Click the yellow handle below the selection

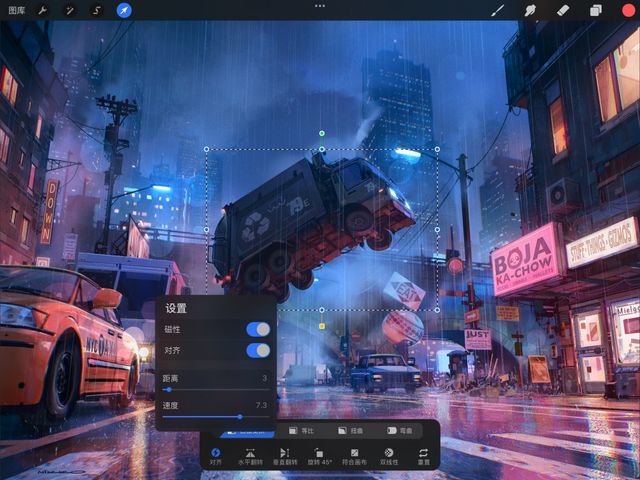322,326
